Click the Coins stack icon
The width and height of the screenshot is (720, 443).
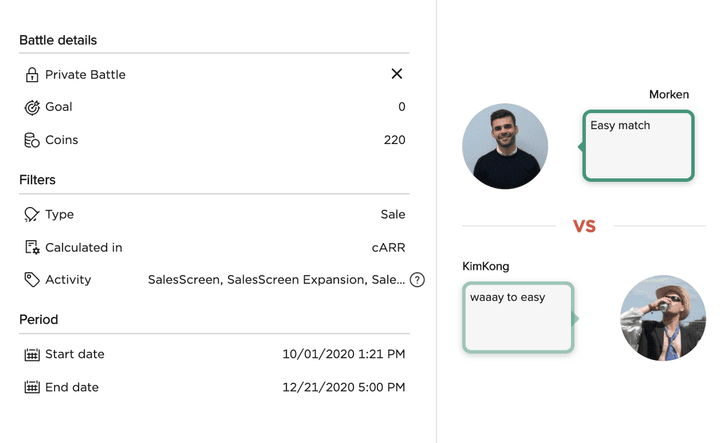click(32, 140)
